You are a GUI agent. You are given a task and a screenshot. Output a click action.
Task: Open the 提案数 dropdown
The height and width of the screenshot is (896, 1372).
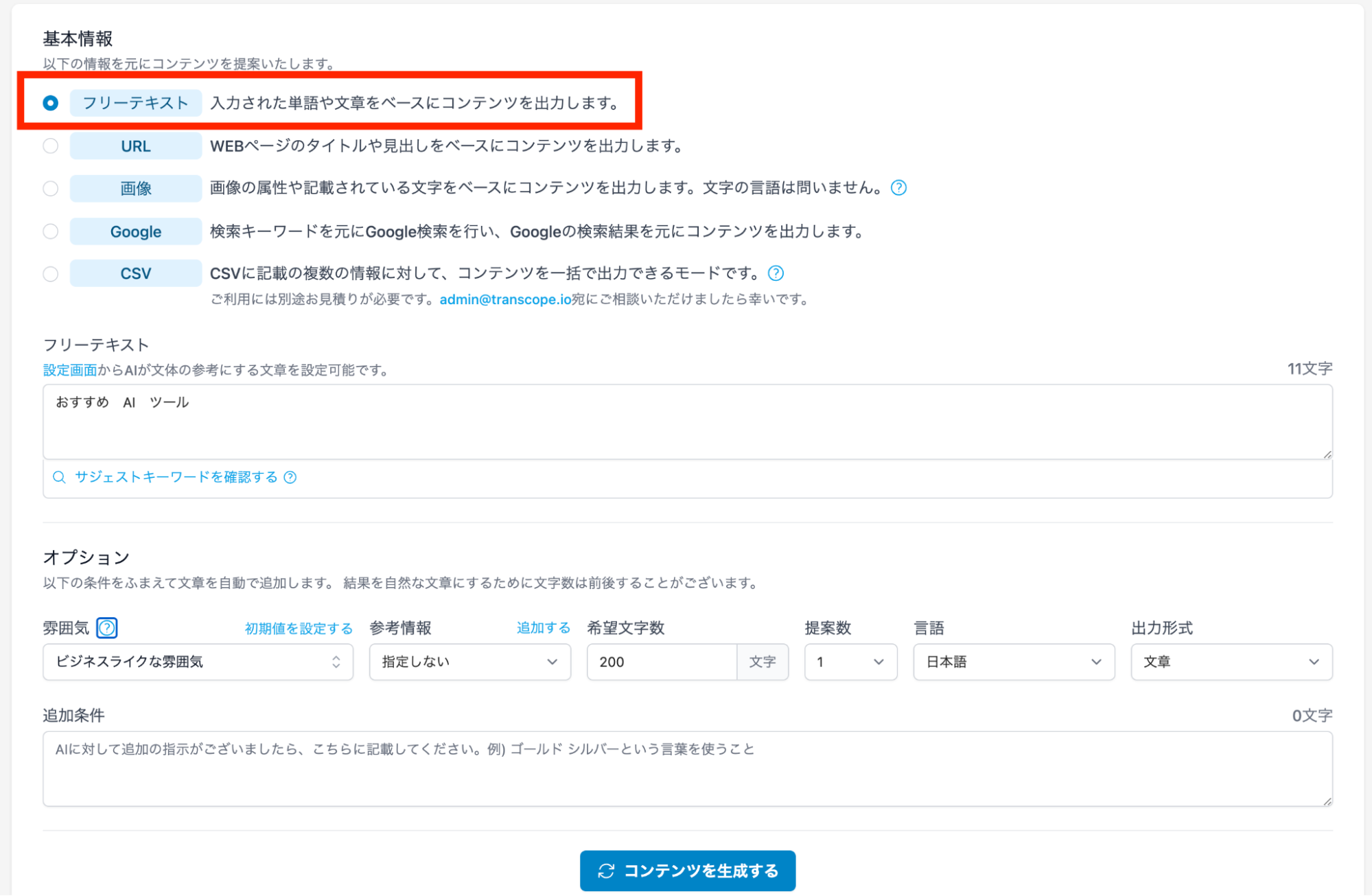850,662
